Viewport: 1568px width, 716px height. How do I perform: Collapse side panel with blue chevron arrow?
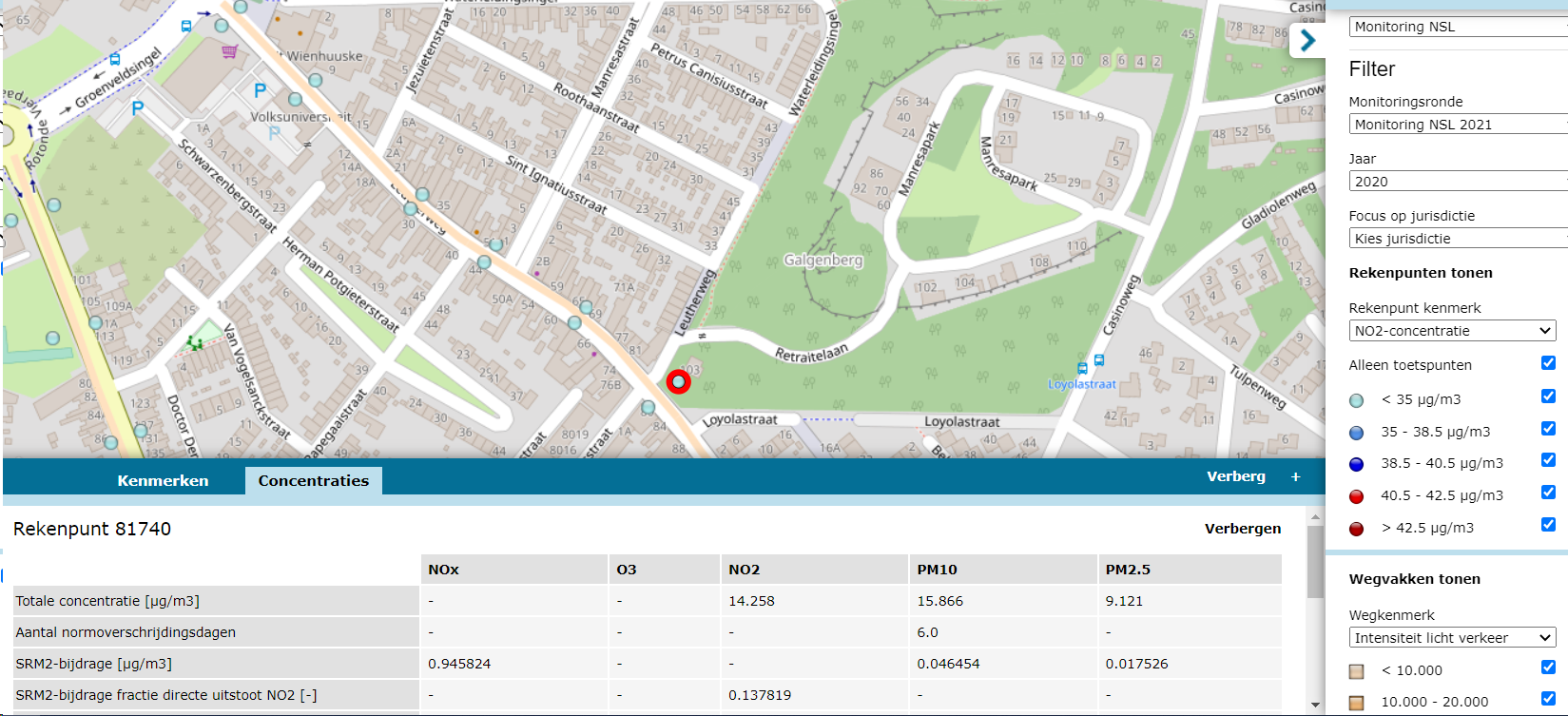(1307, 41)
